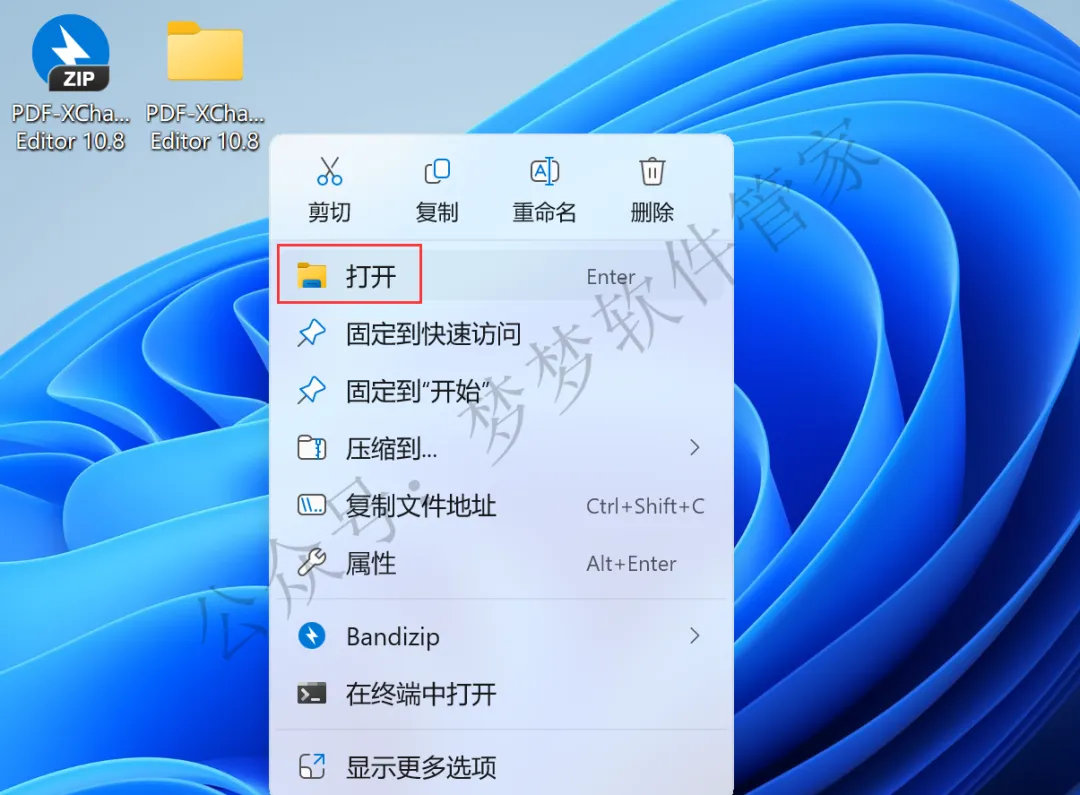Click the path icon beside 复制文件地址
Viewport: 1080px width, 795px height.
tap(311, 506)
